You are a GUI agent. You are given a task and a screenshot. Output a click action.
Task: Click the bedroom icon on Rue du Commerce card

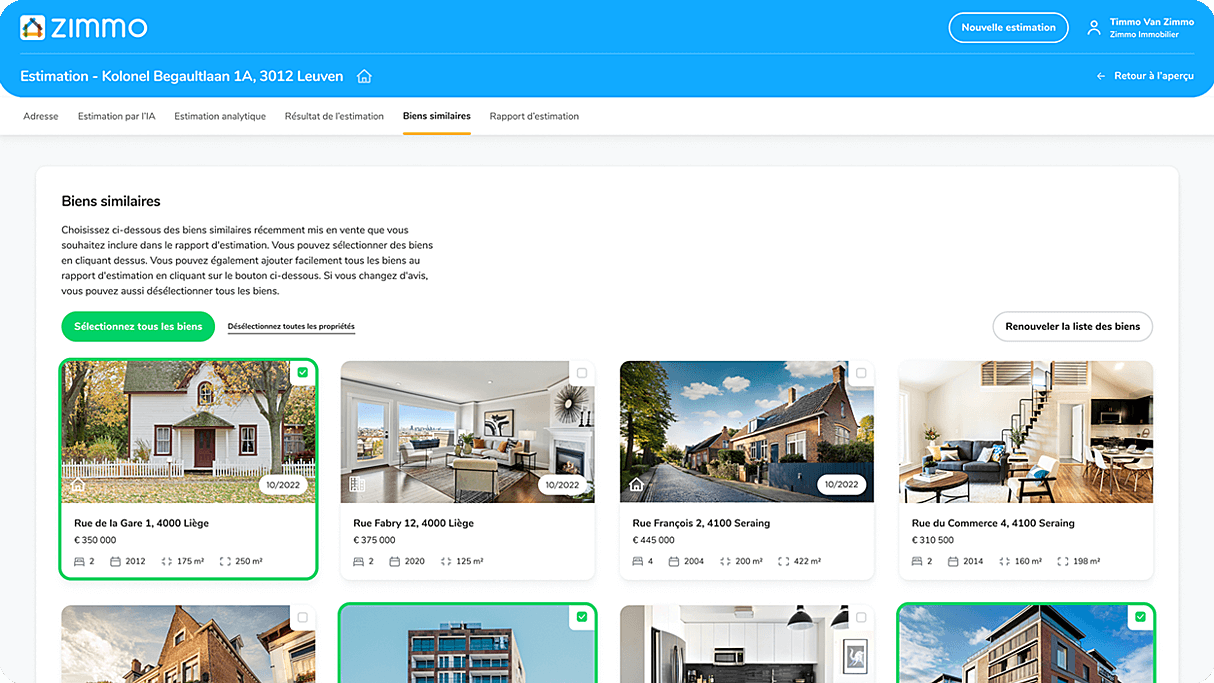[917, 561]
